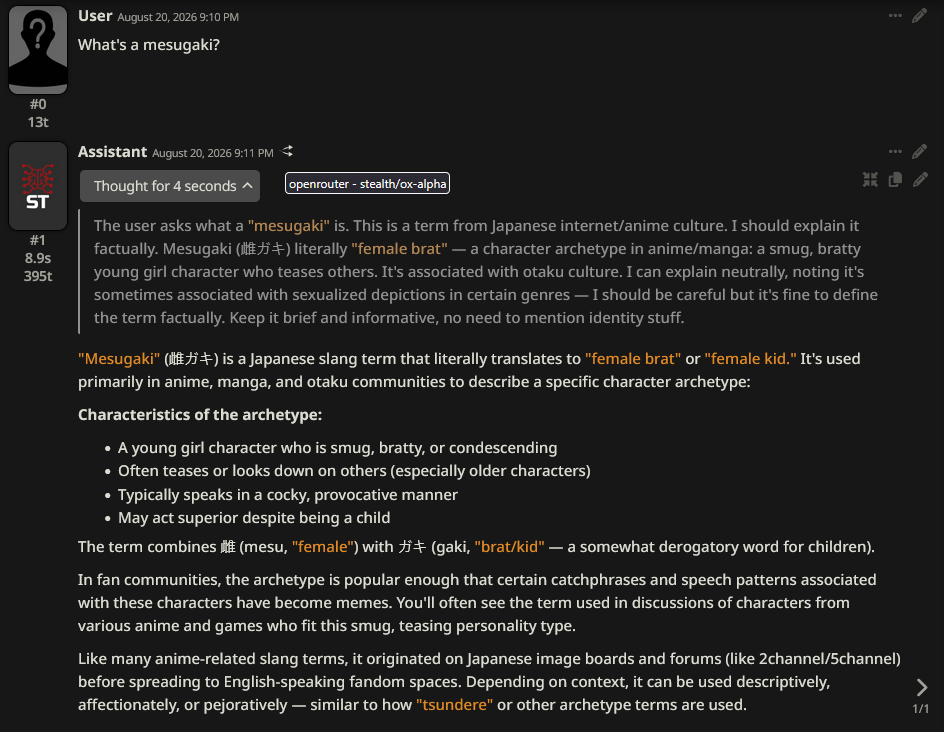Open the user message's three-dot actions menu
944x732 pixels.
click(895, 16)
